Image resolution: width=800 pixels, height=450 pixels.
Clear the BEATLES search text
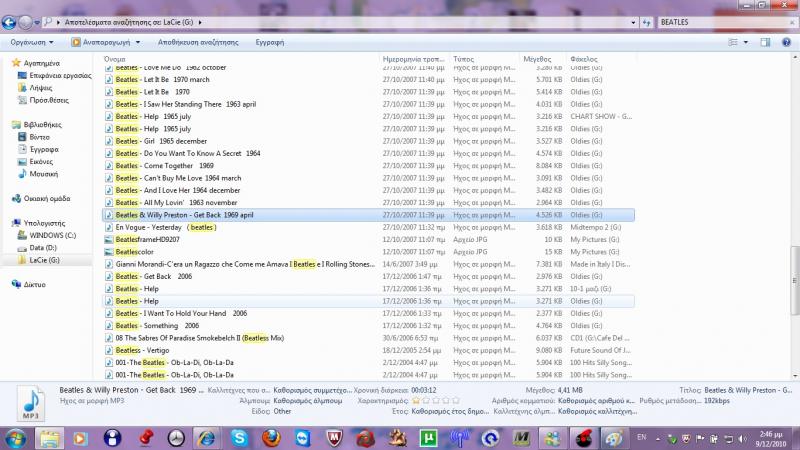click(x=792, y=22)
